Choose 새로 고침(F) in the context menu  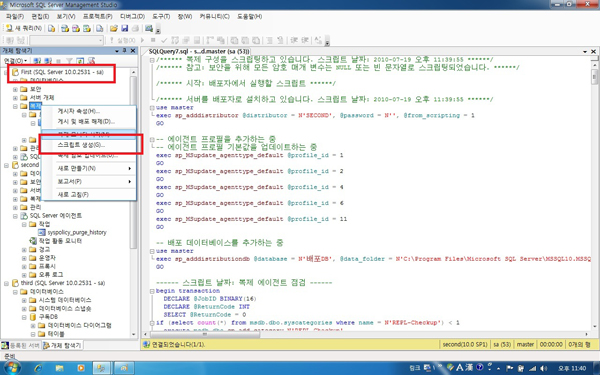[89, 194]
